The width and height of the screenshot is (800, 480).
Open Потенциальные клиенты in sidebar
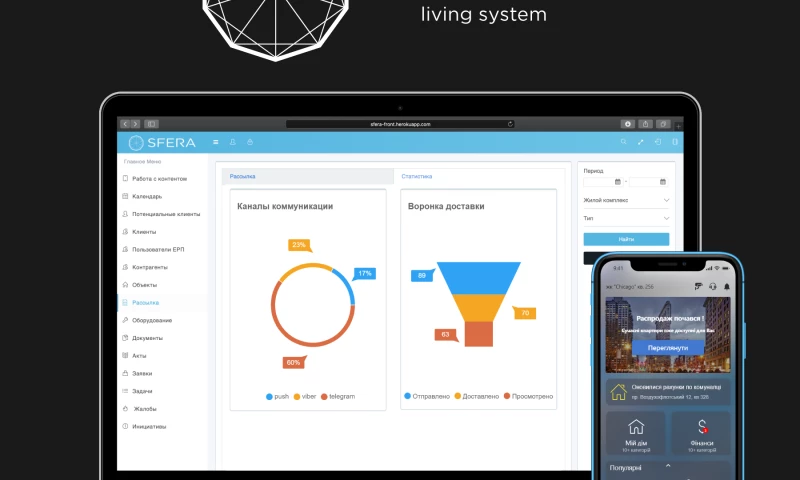click(x=162, y=214)
